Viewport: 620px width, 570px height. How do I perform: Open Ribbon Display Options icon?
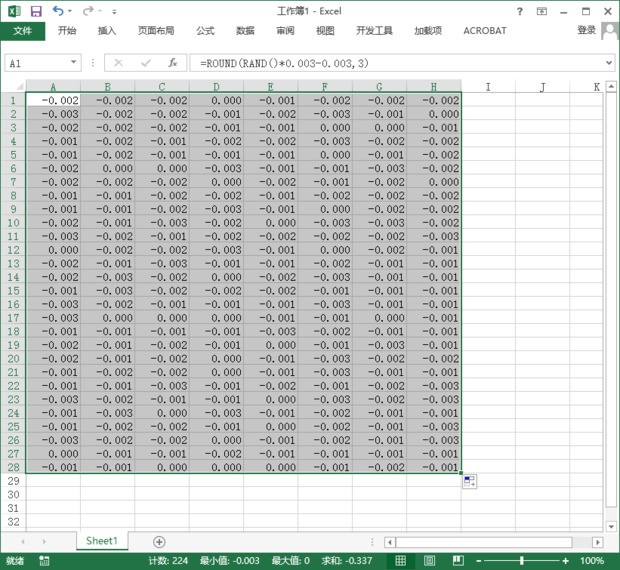pyautogui.click(x=542, y=11)
